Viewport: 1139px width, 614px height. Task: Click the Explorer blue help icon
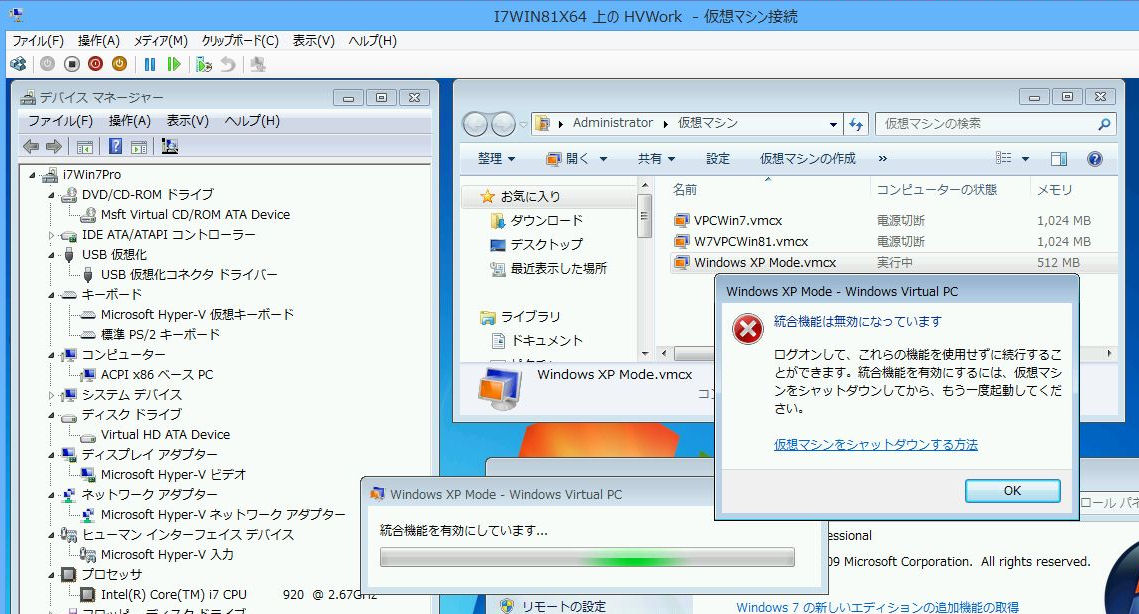click(x=1095, y=158)
